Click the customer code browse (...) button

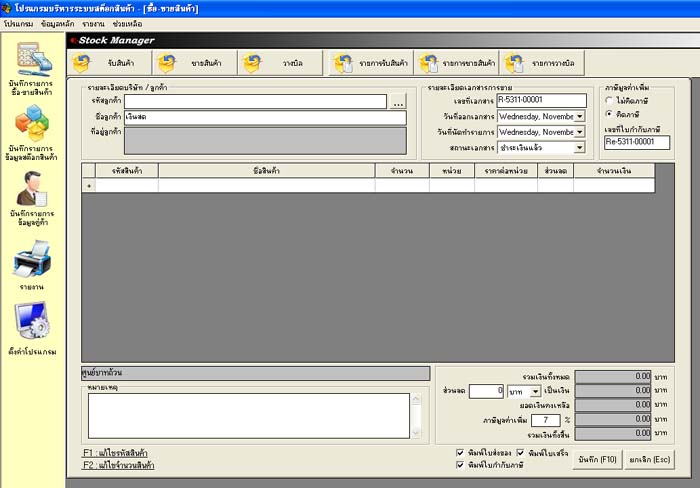[x=398, y=102]
